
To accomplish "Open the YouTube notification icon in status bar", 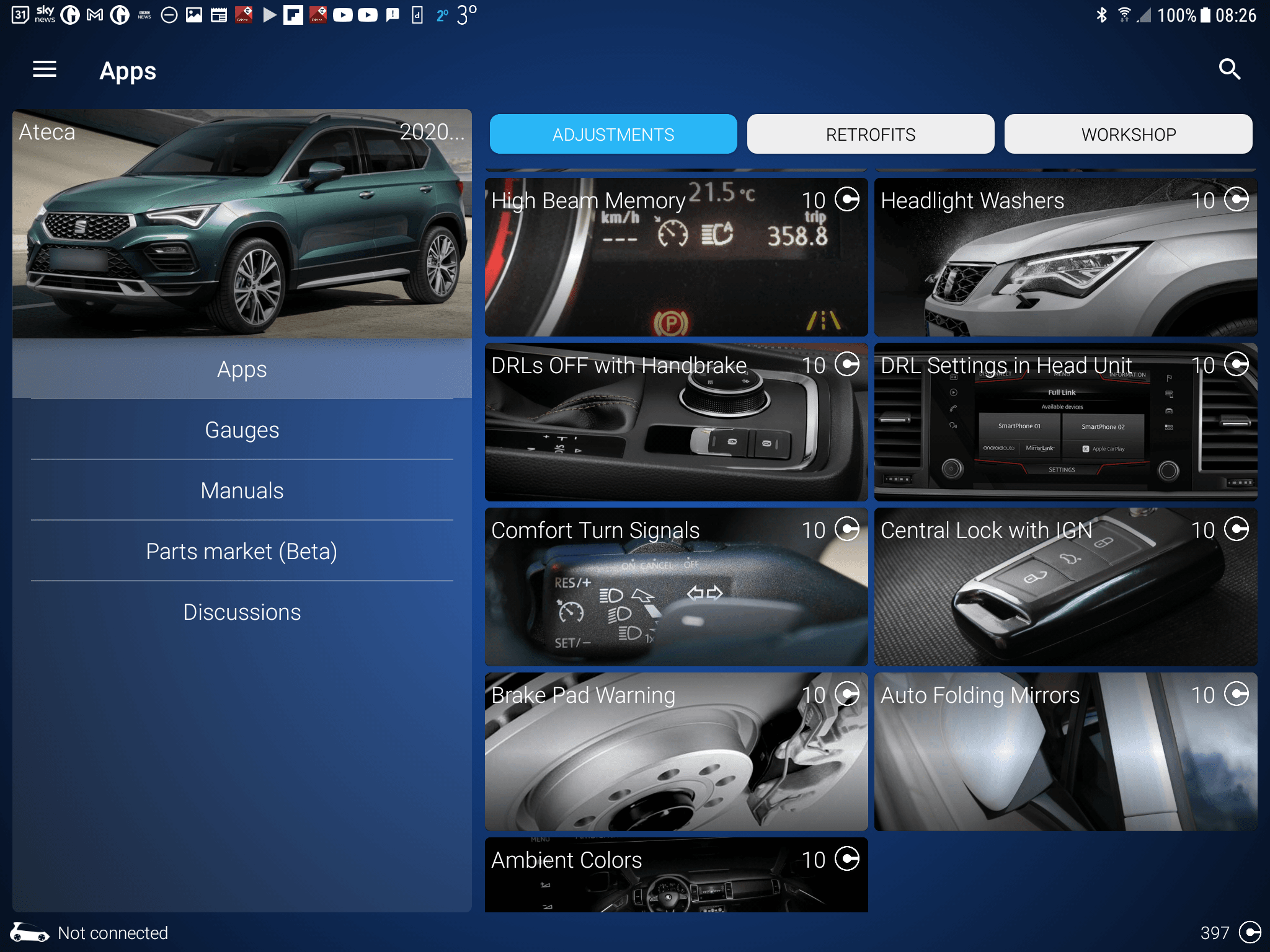I will click(343, 15).
